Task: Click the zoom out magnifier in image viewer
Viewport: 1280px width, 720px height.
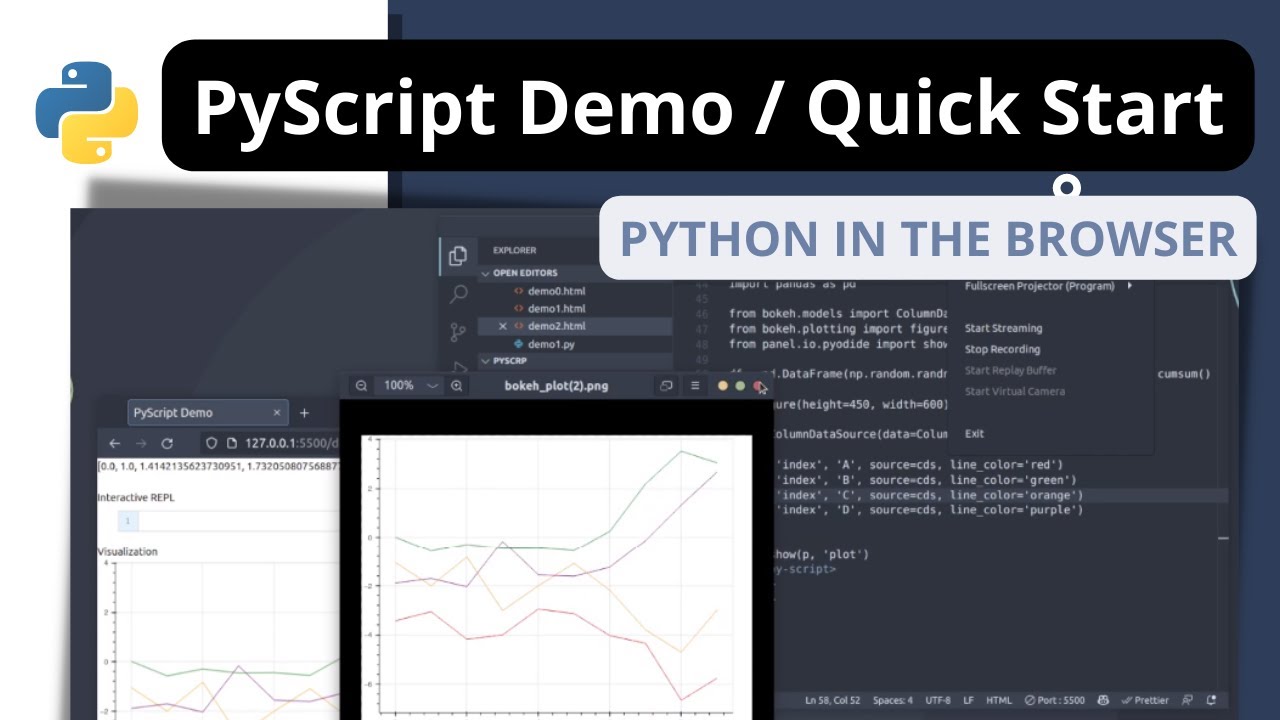Action: (361, 385)
